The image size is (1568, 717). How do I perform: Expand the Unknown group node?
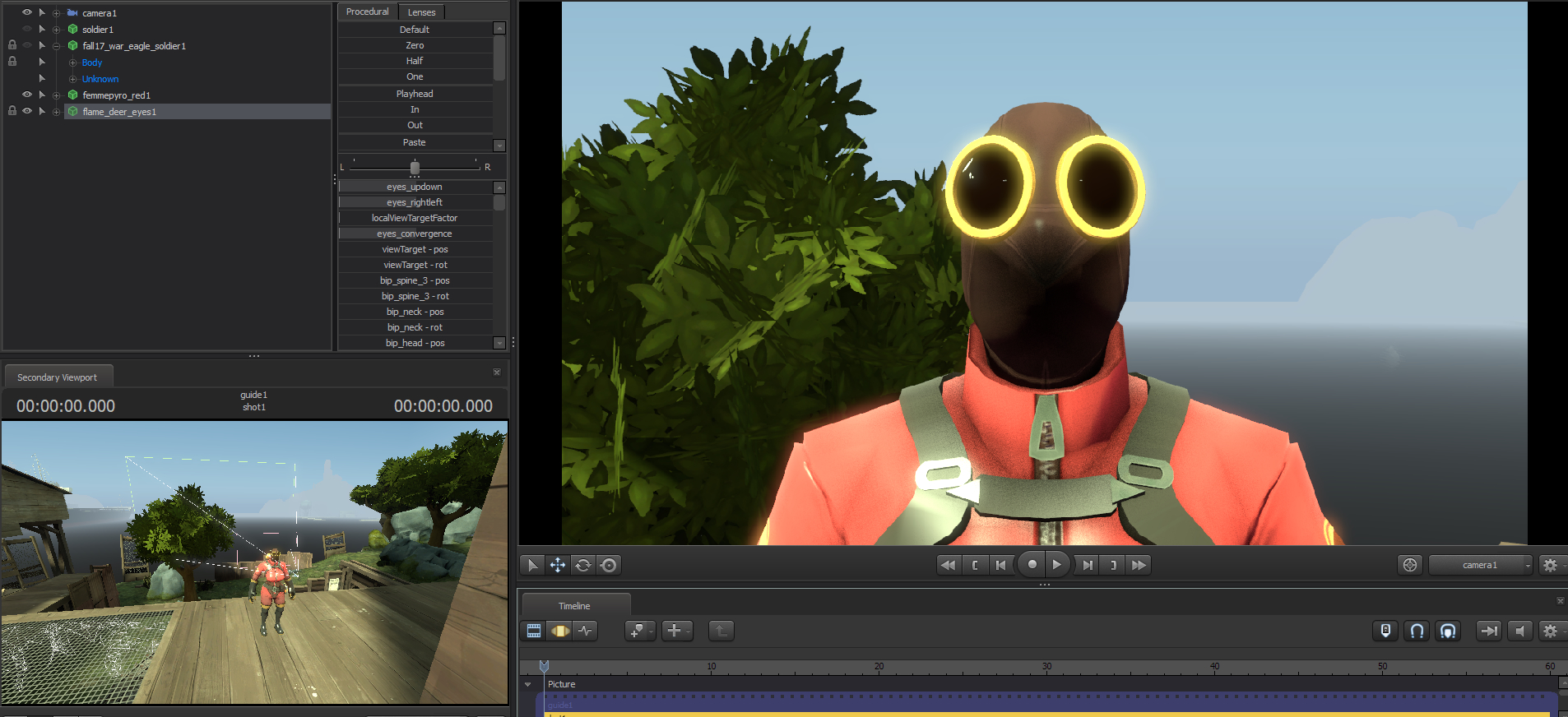(x=73, y=79)
